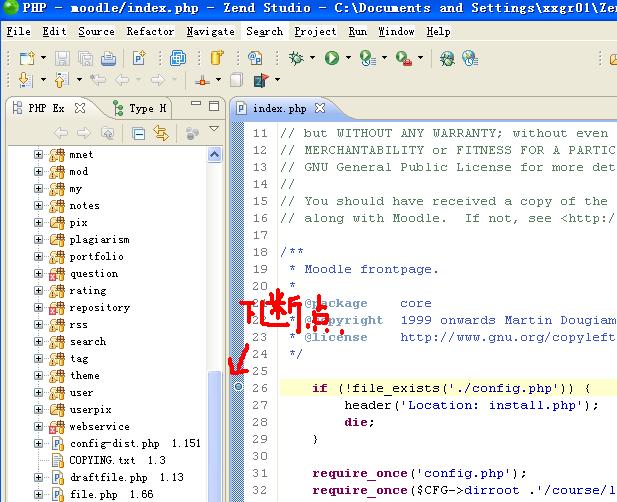Image resolution: width=617 pixels, height=502 pixels.
Task: Open the Debug dropdown arrow
Action: coord(312,58)
